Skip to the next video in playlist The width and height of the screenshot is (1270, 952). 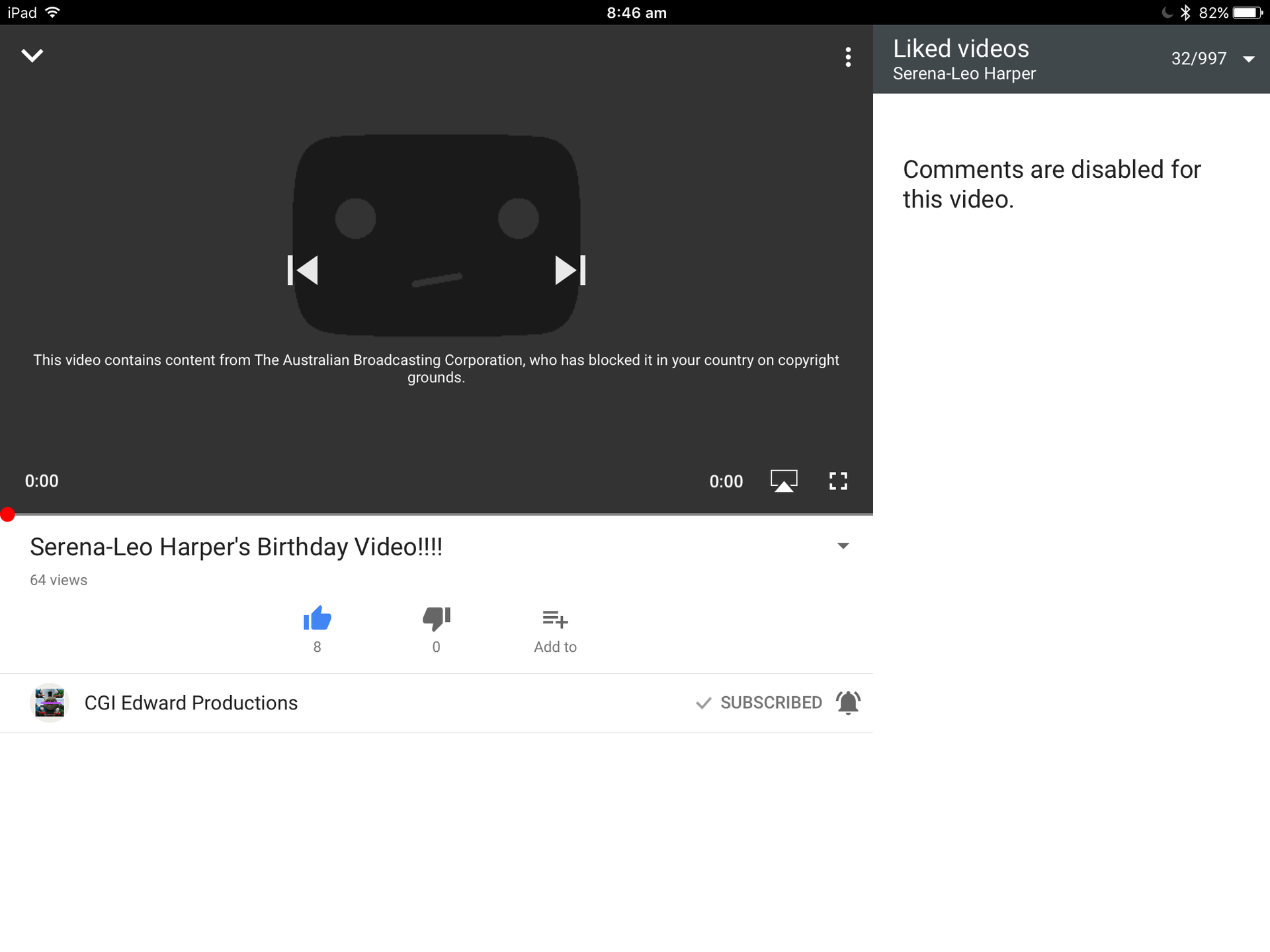(x=570, y=270)
